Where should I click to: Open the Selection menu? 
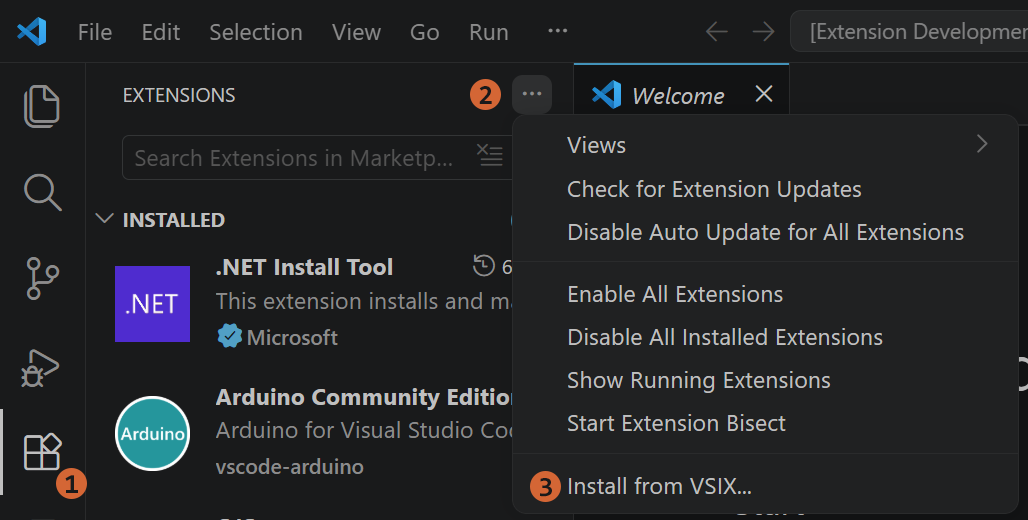256,31
